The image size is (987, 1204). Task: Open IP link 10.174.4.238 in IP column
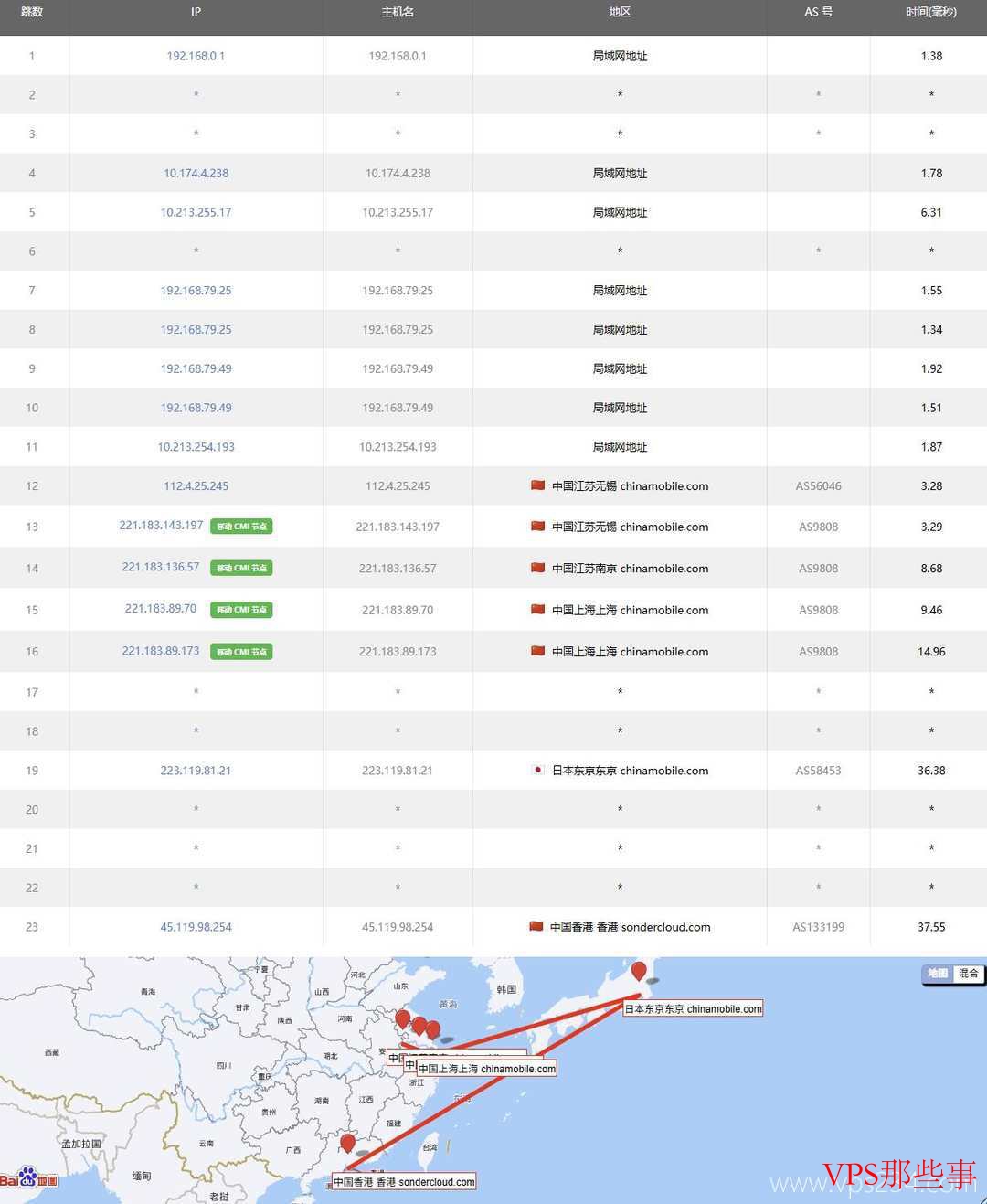coord(196,173)
